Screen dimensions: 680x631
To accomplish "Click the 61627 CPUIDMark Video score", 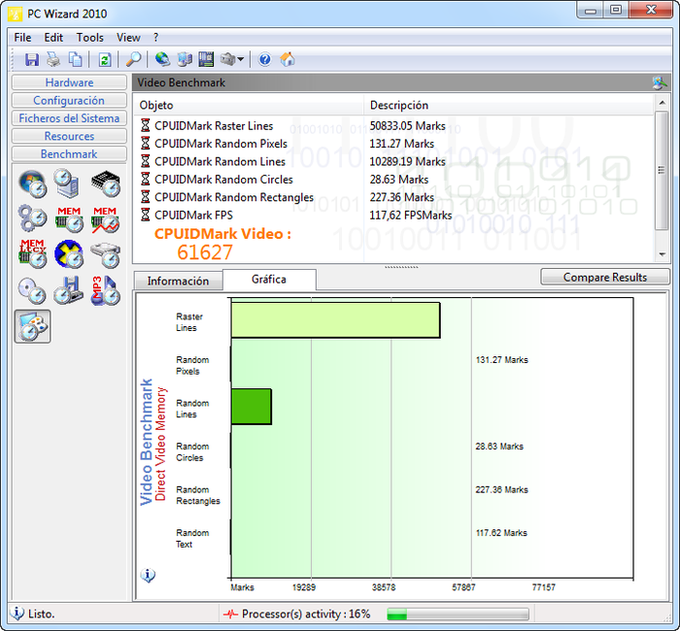I will point(205,252).
